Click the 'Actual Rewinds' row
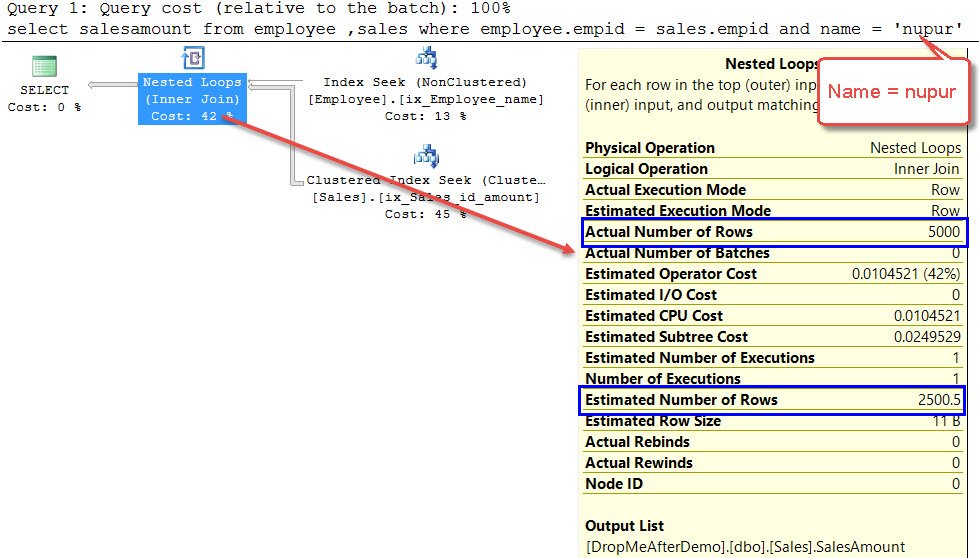 coord(773,463)
